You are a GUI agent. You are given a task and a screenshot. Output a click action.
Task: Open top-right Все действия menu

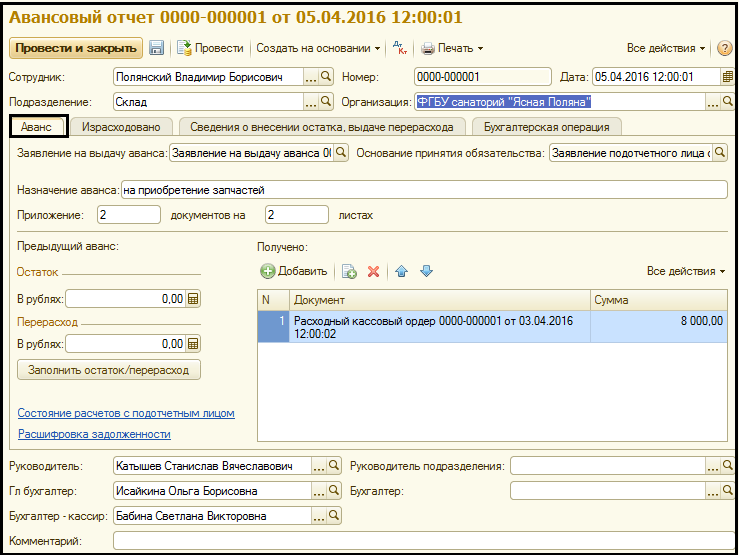(666, 48)
